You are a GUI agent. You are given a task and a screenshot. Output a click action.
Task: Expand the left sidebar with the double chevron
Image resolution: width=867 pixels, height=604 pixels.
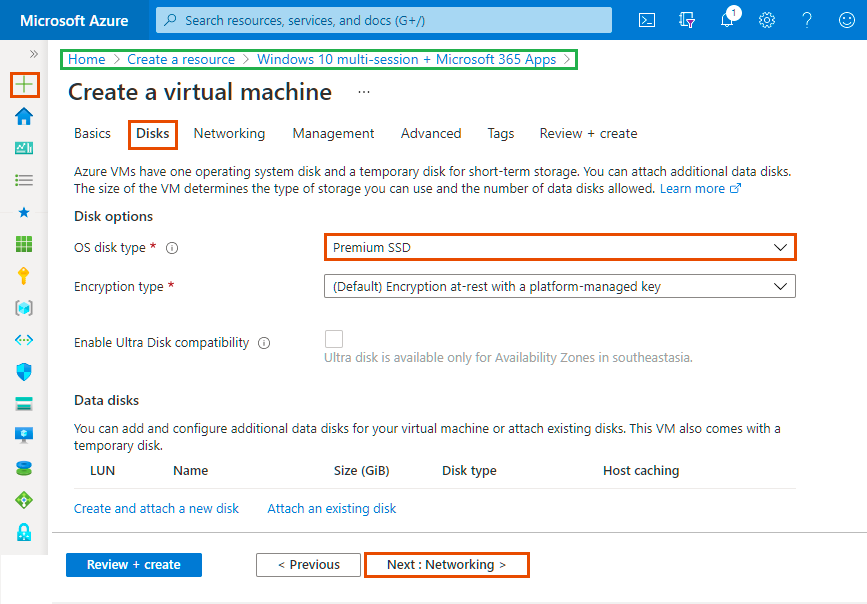(34, 54)
